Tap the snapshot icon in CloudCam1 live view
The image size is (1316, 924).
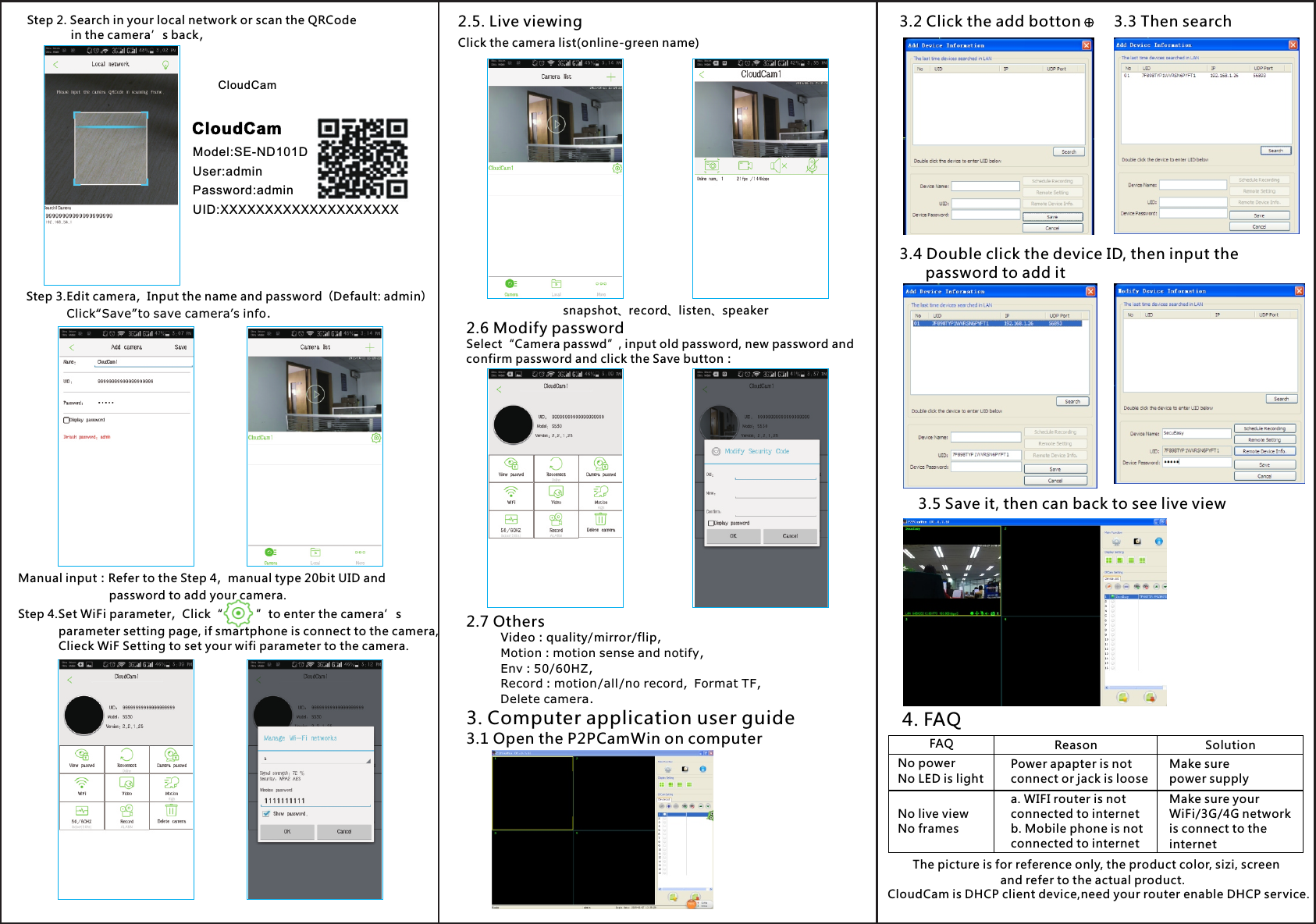click(x=711, y=165)
